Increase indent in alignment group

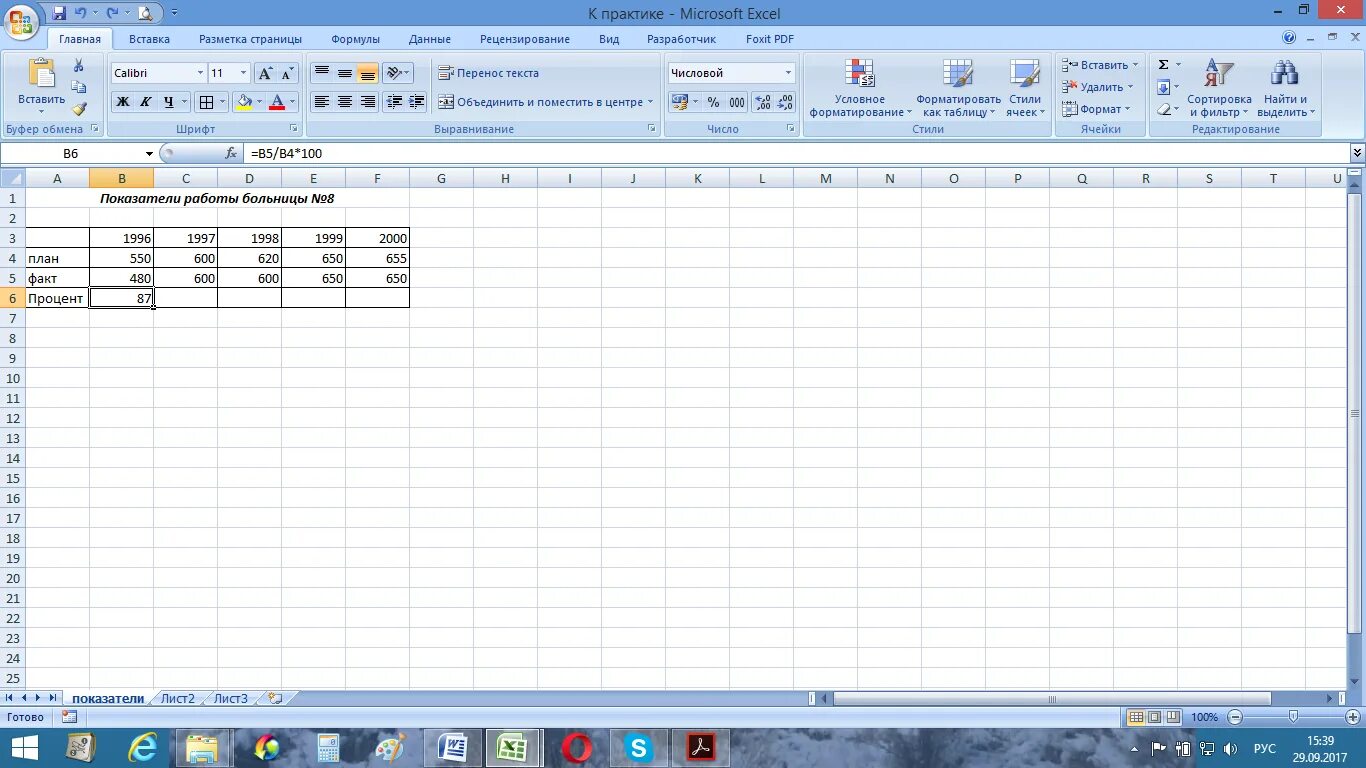(x=417, y=102)
